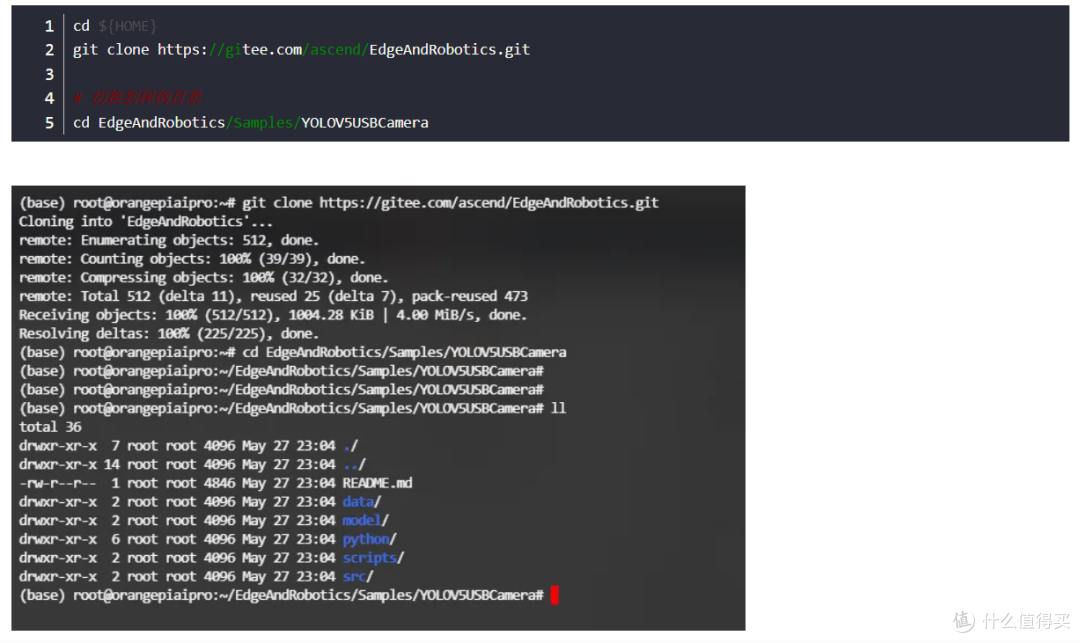The image size is (1080, 643).
Task: Click line number 5 in the code block
Action: point(49,123)
